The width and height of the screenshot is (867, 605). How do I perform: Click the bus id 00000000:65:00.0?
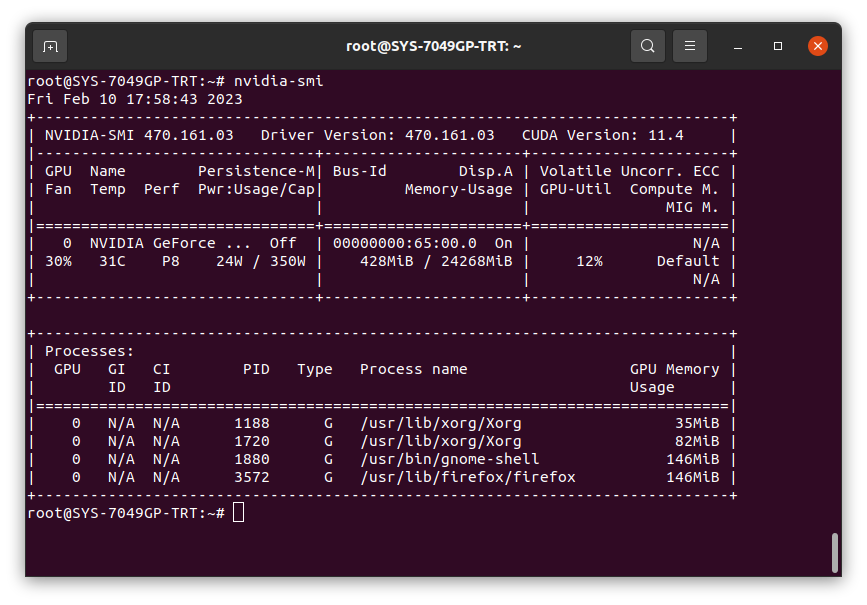point(405,243)
